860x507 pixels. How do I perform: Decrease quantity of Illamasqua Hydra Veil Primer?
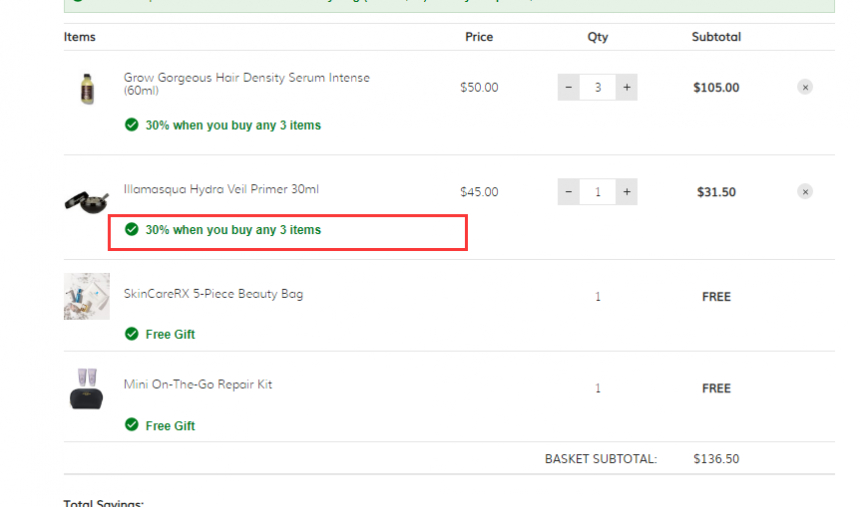(568, 191)
